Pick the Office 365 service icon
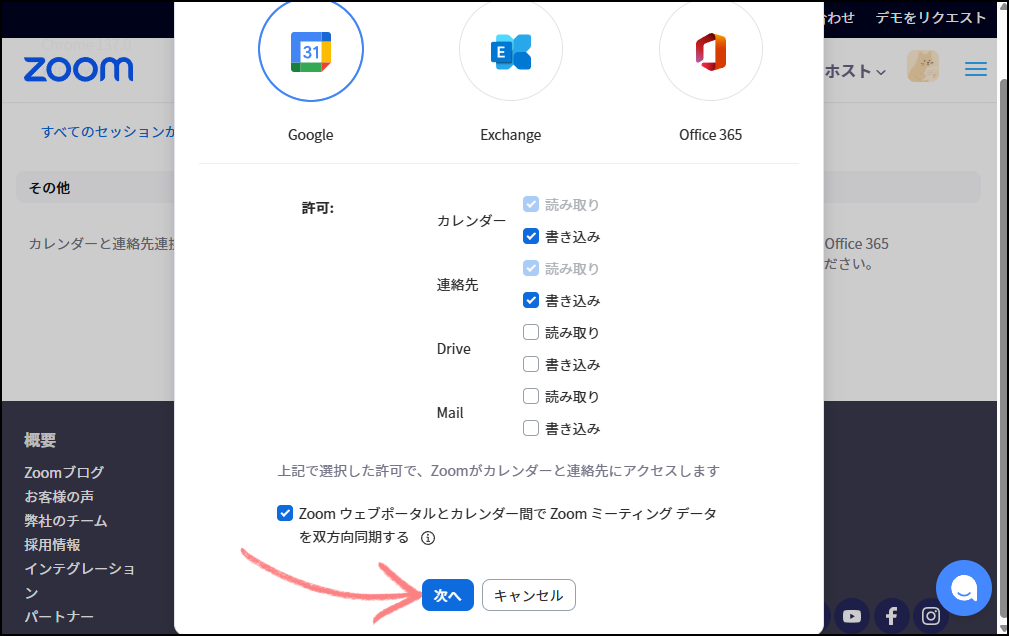Image resolution: width=1009 pixels, height=636 pixels. (x=711, y=50)
